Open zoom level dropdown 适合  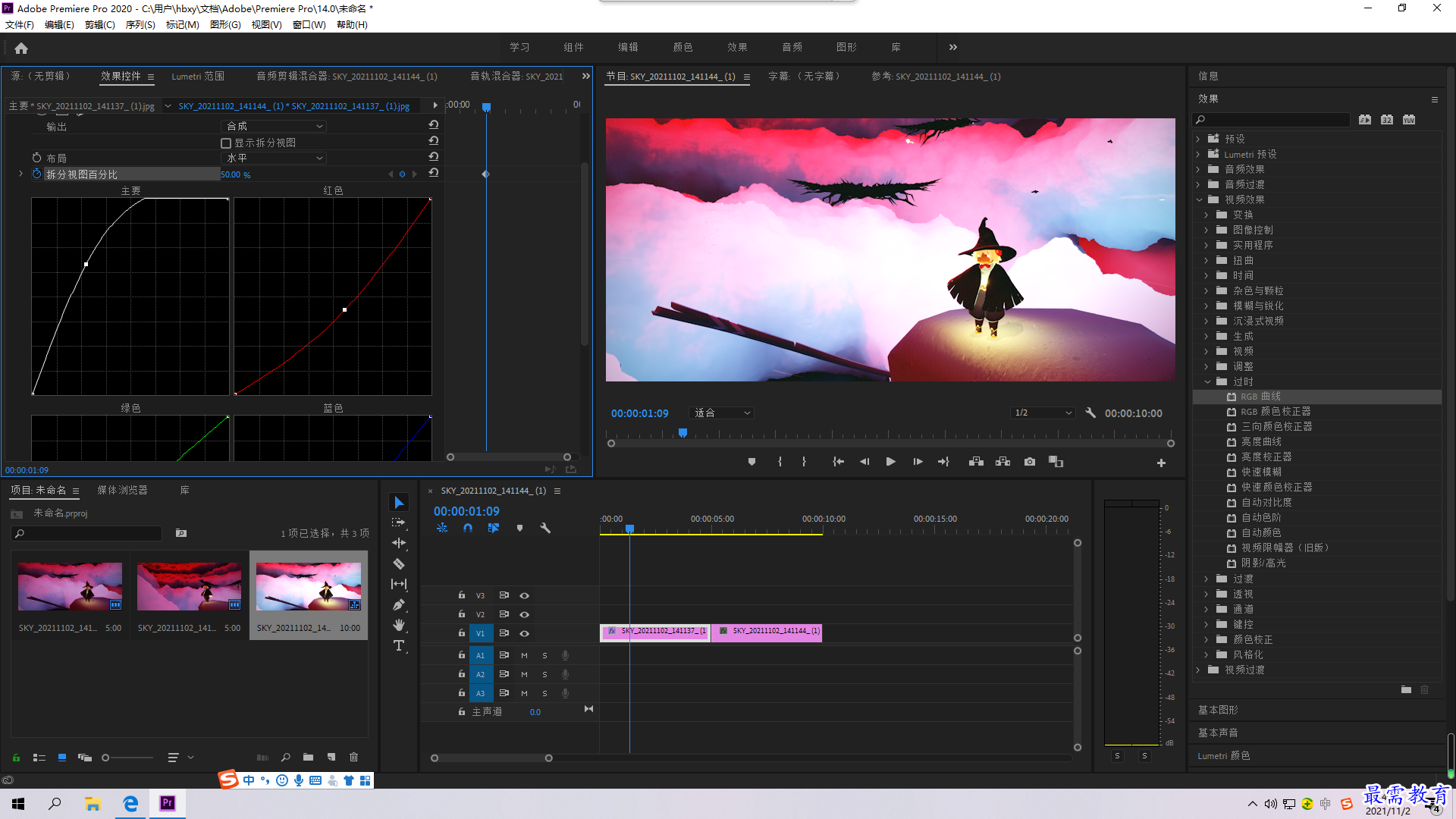point(722,413)
